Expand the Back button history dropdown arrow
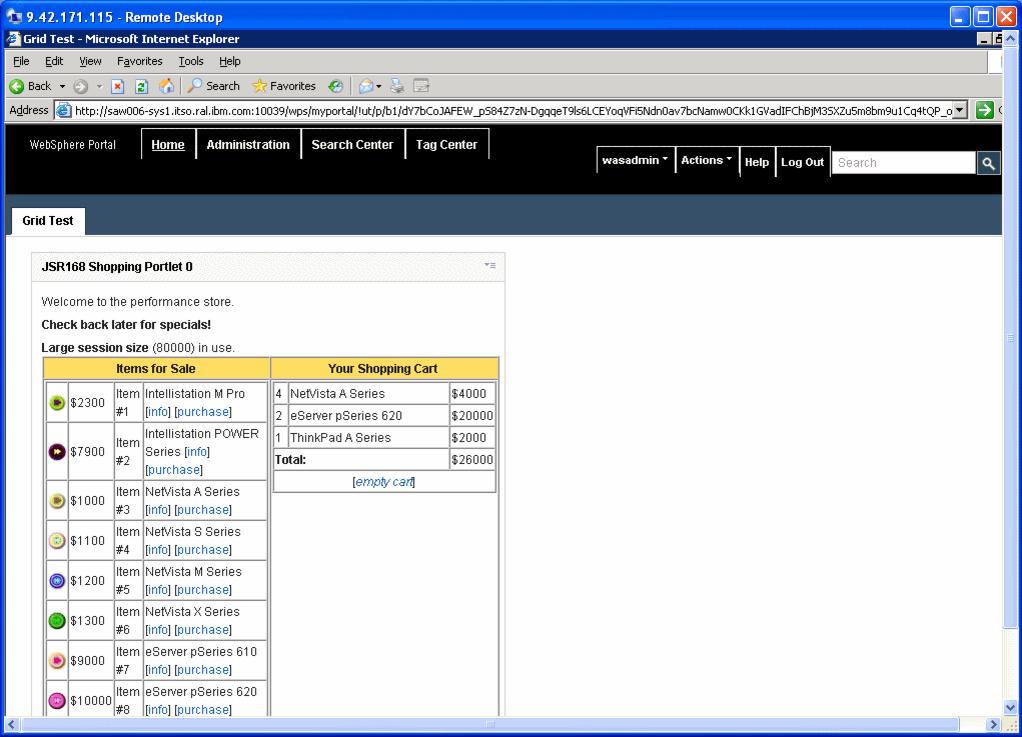Viewport: 1022px width, 737px height. 63,86
